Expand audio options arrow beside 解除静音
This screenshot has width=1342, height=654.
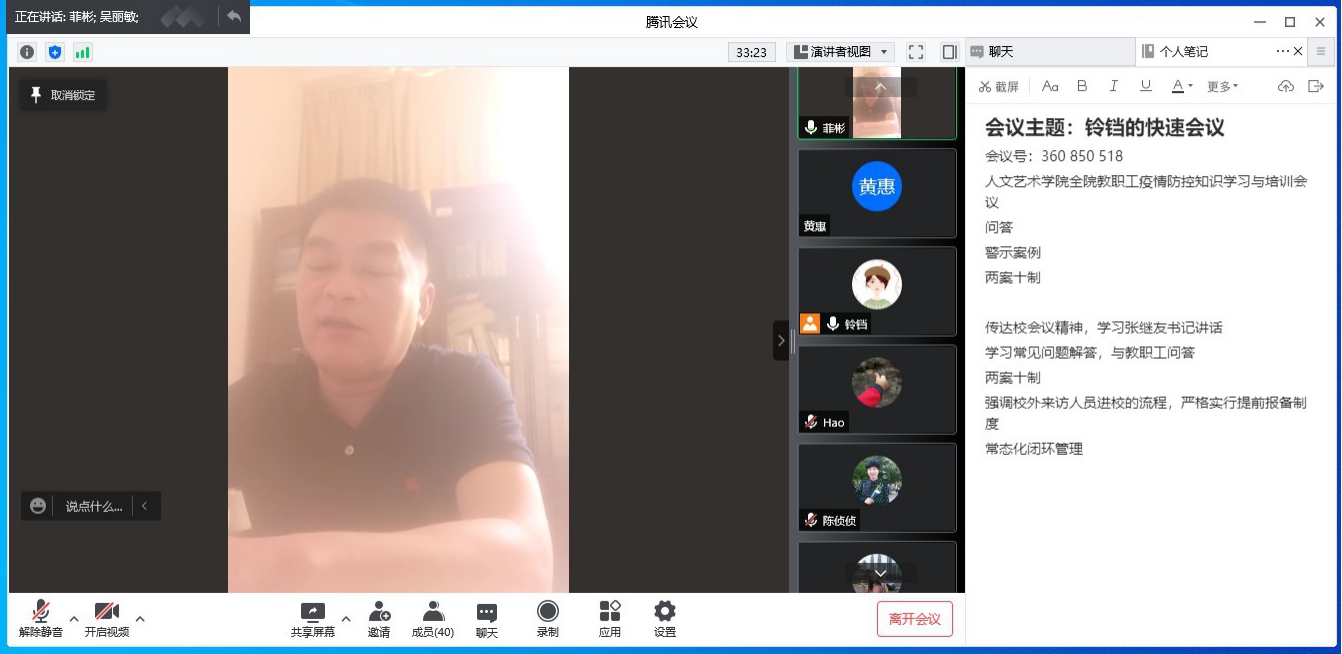pyautogui.click(x=74, y=618)
